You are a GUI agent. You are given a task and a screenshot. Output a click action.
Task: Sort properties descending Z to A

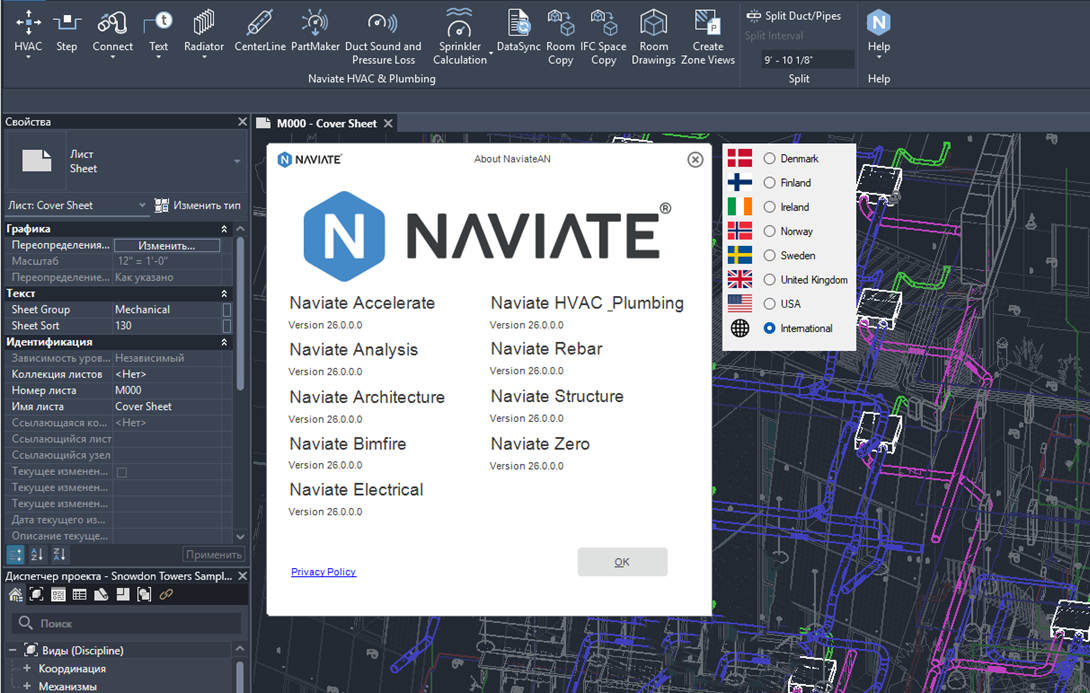click(x=59, y=555)
